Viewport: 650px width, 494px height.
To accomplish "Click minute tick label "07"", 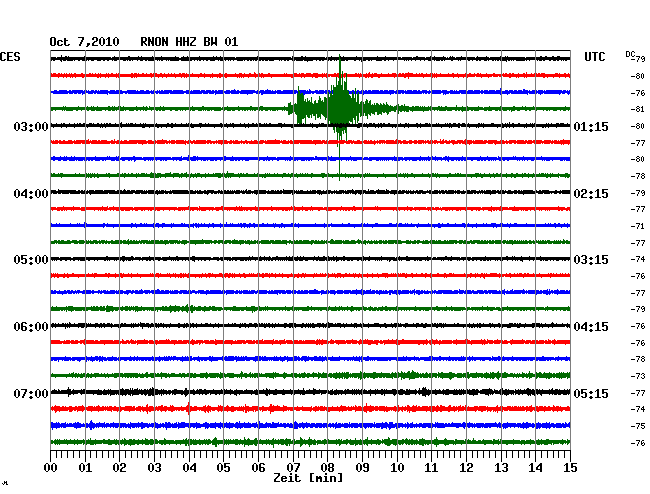I will tap(293, 467).
